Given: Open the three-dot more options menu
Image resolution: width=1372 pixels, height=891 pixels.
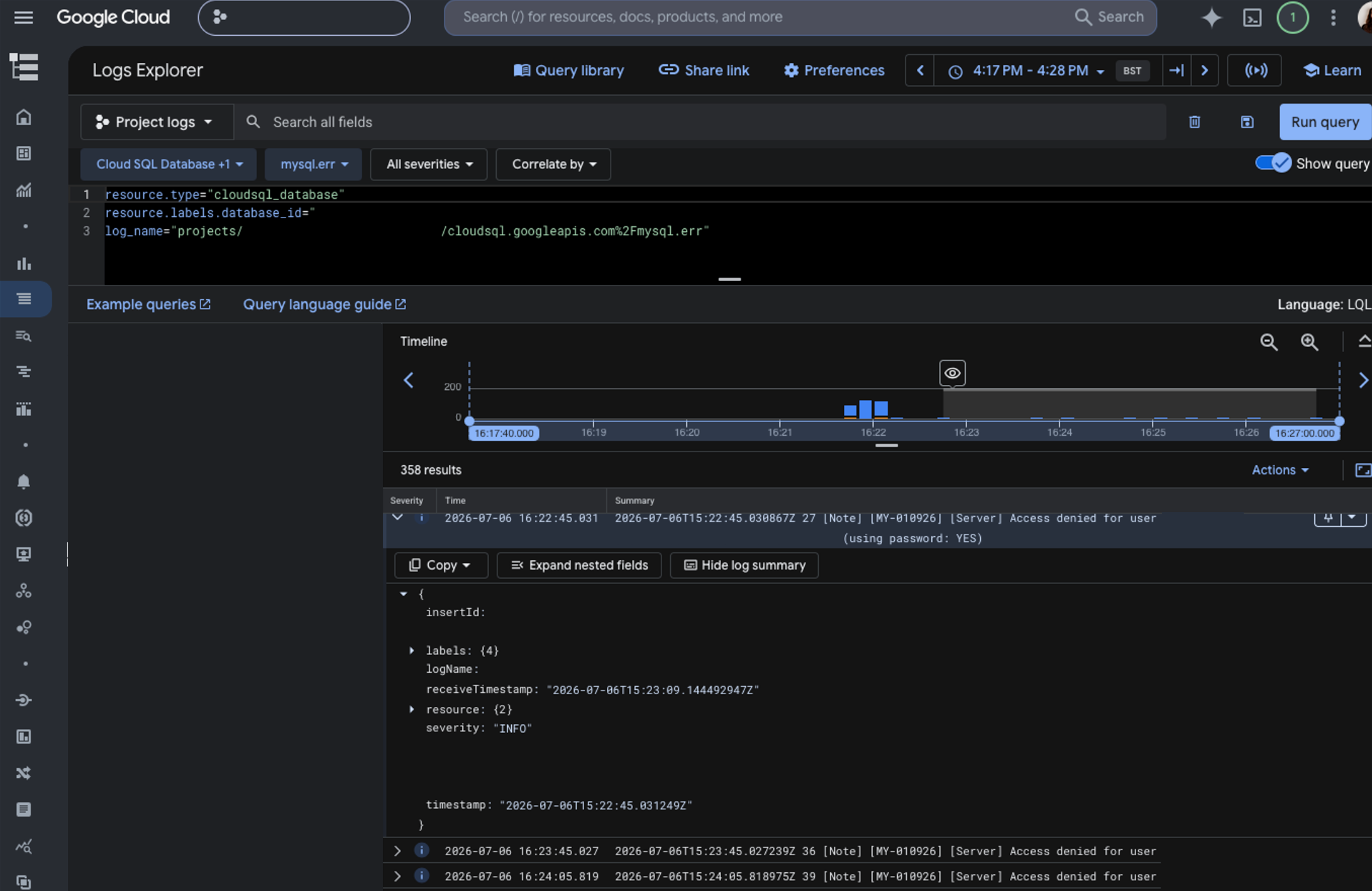Looking at the screenshot, I should (1332, 17).
